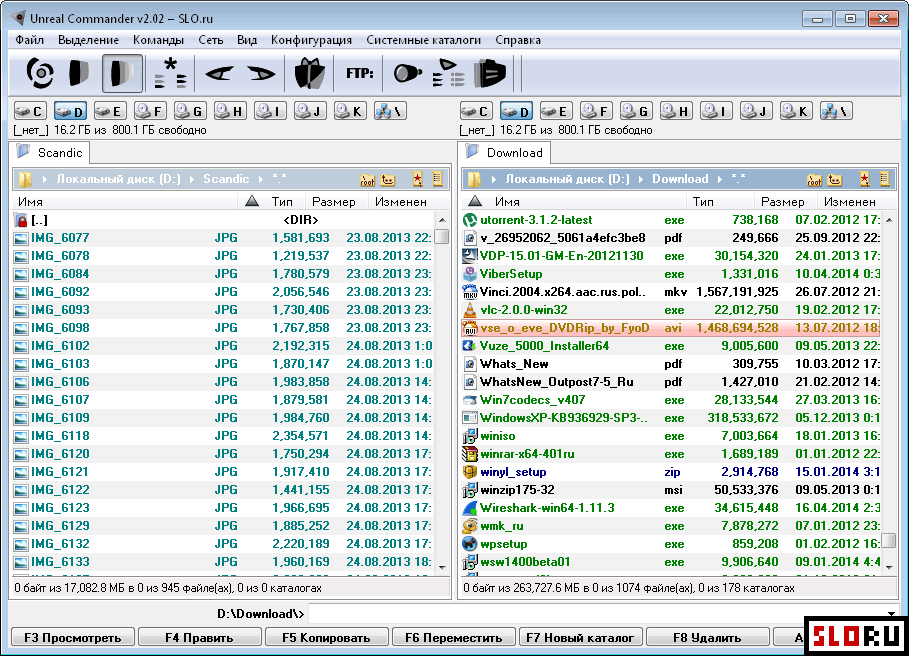The image size is (909, 656).
Task: Click the search flashlight toolbar icon
Action: 408,73
